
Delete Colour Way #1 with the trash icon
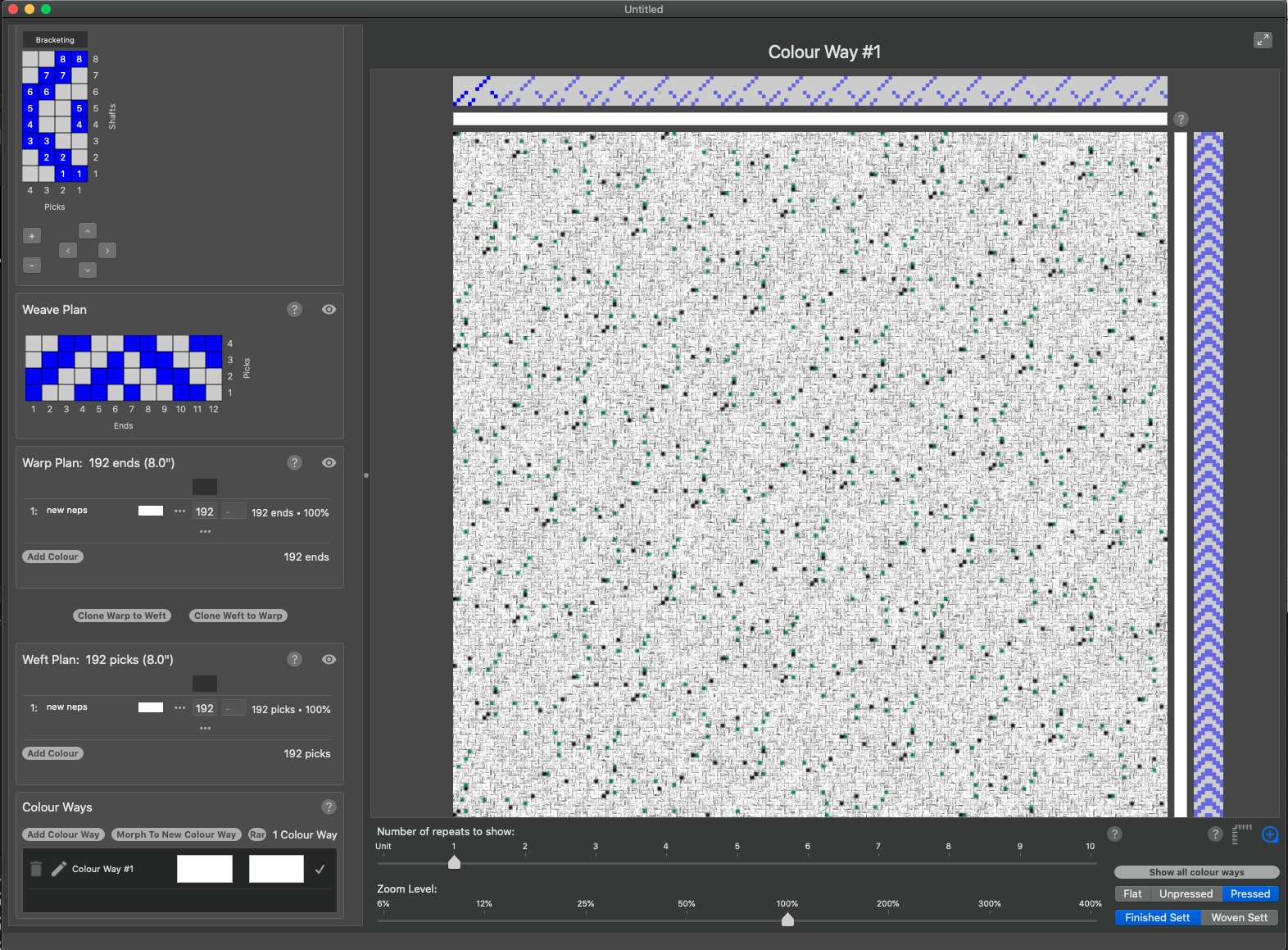tap(36, 869)
